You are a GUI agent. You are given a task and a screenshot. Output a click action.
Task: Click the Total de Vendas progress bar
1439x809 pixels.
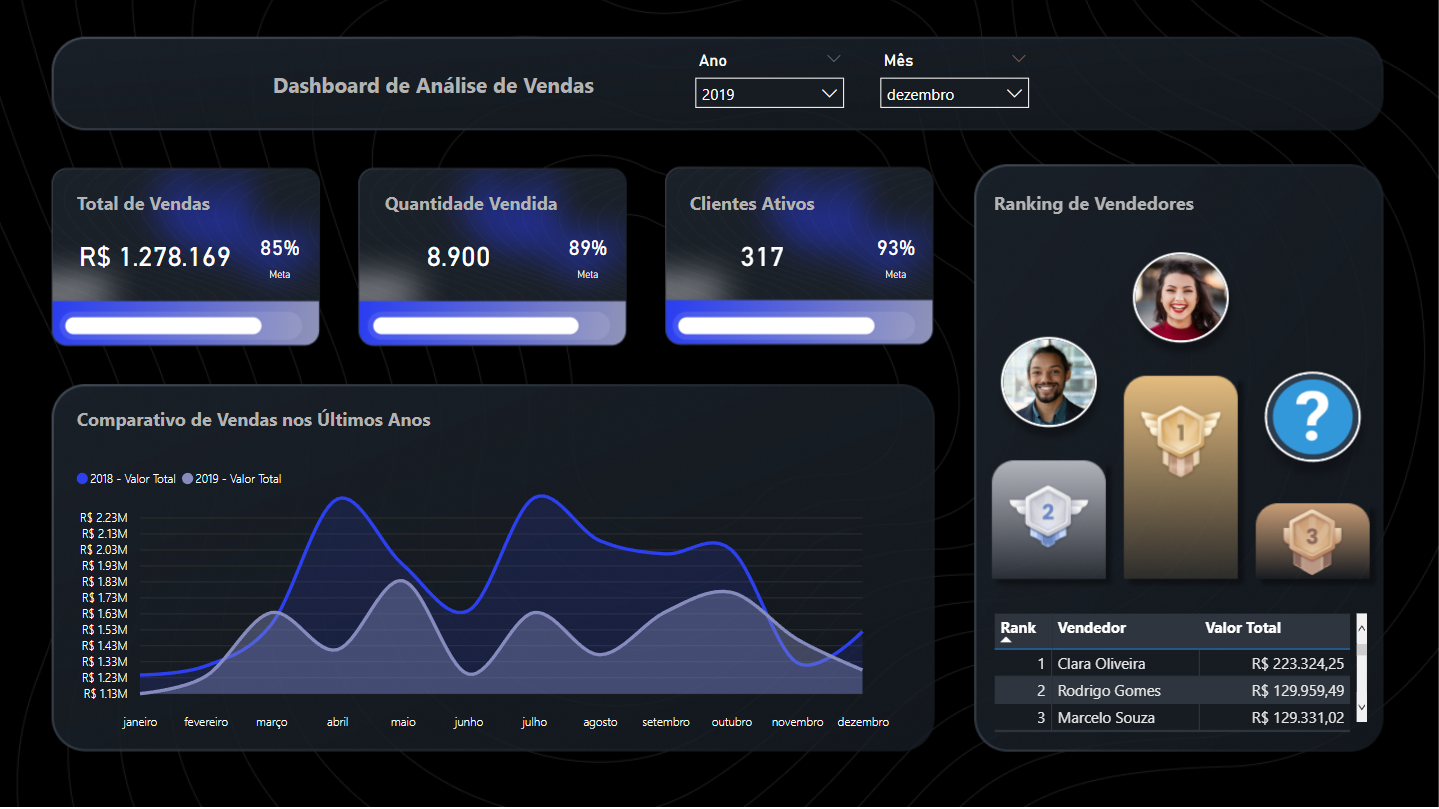[181, 326]
